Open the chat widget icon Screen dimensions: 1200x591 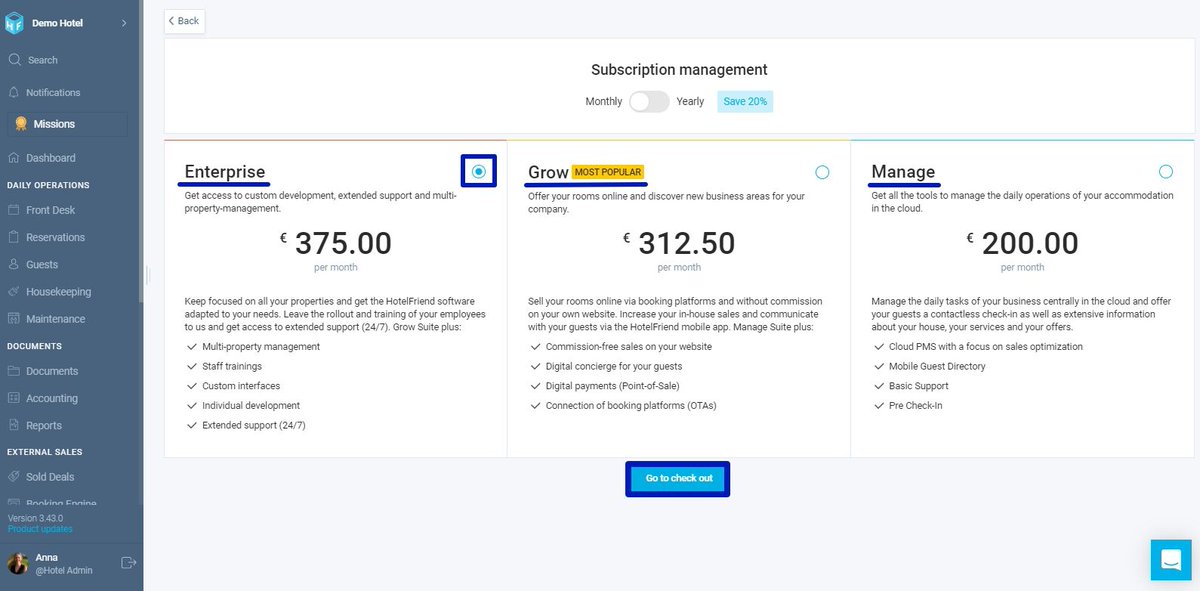(x=1171, y=560)
